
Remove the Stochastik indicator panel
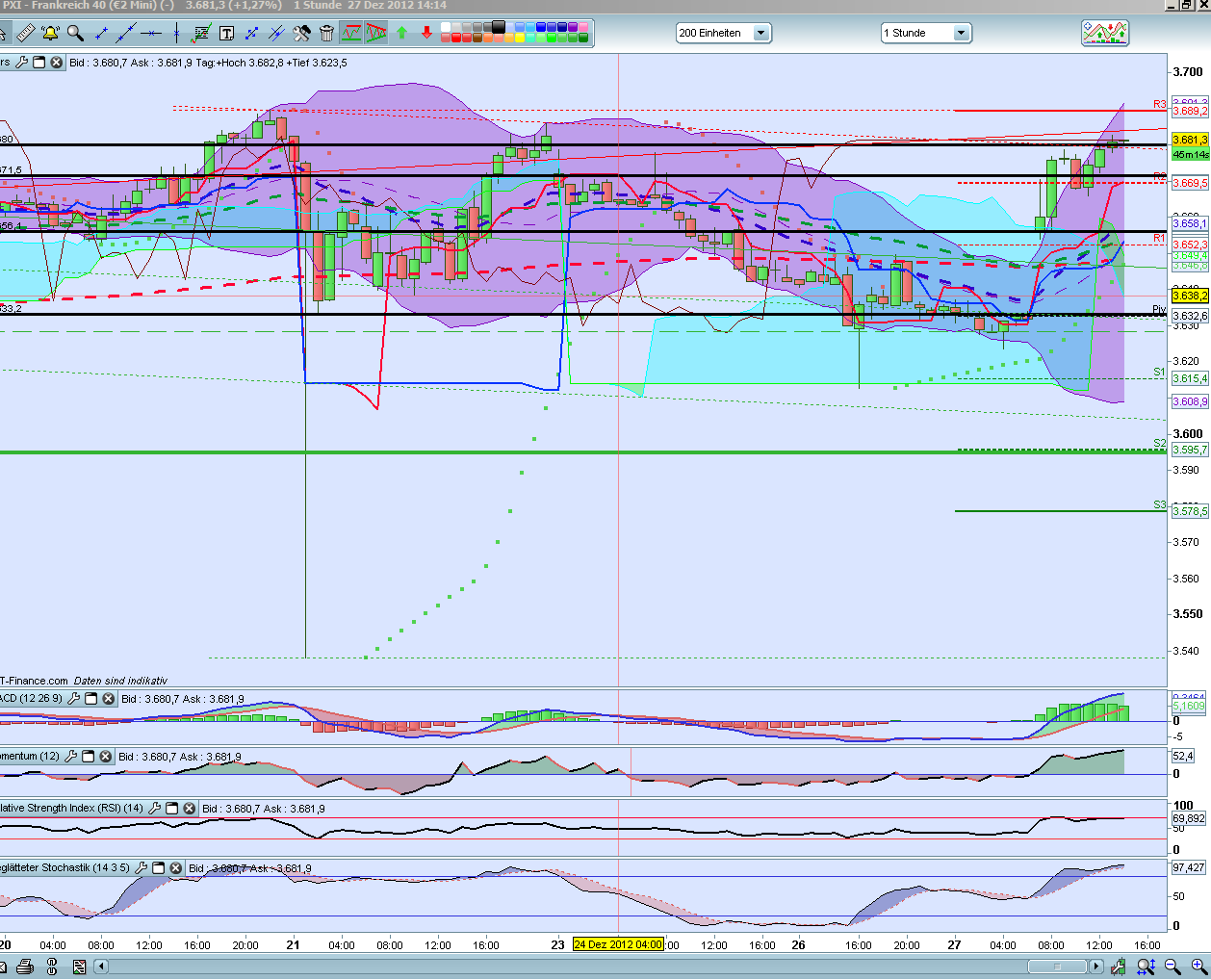[x=176, y=868]
